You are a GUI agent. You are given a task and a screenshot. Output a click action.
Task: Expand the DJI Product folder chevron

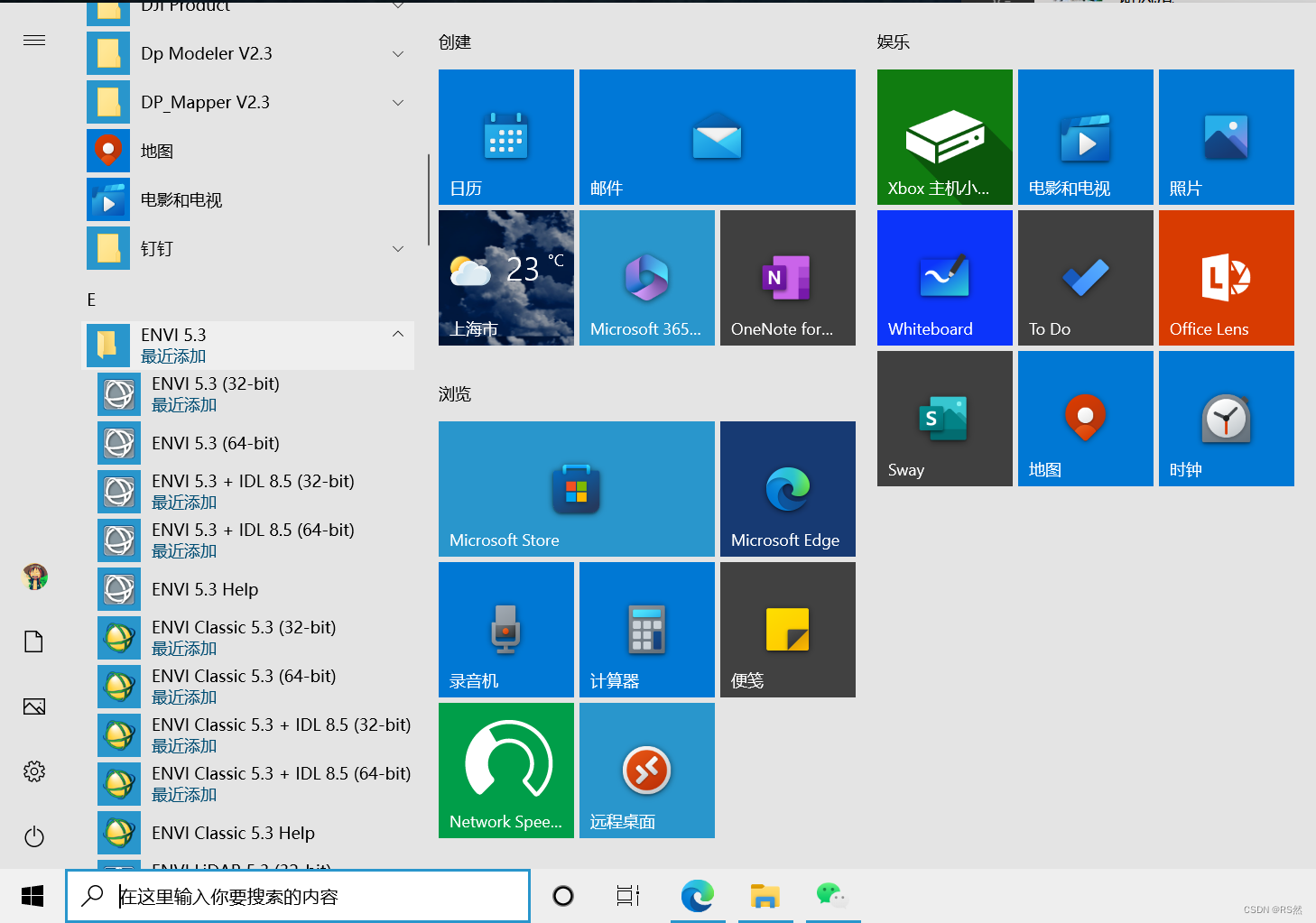pos(398,5)
